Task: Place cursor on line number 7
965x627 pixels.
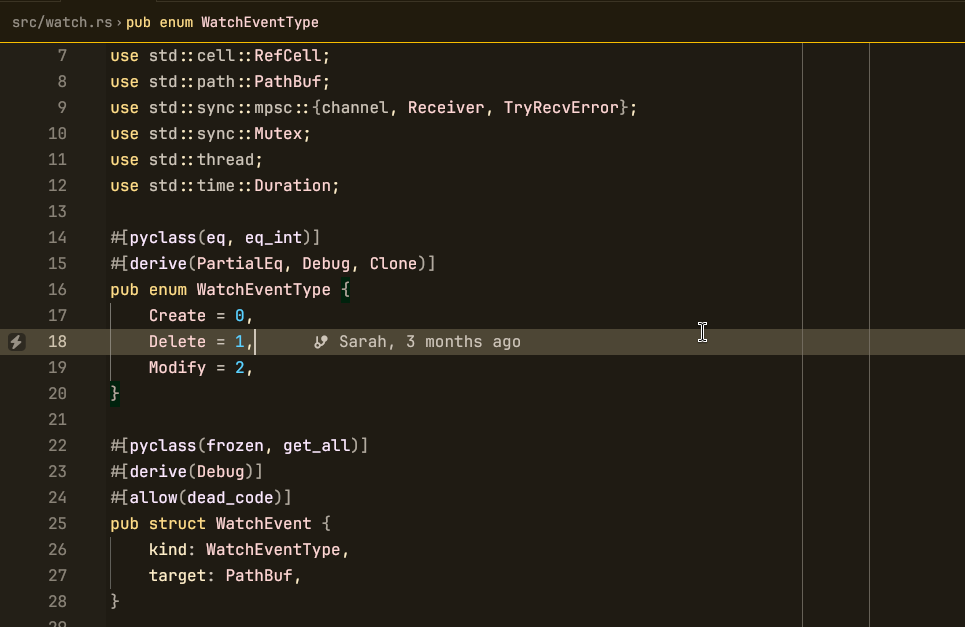Action: point(62,55)
